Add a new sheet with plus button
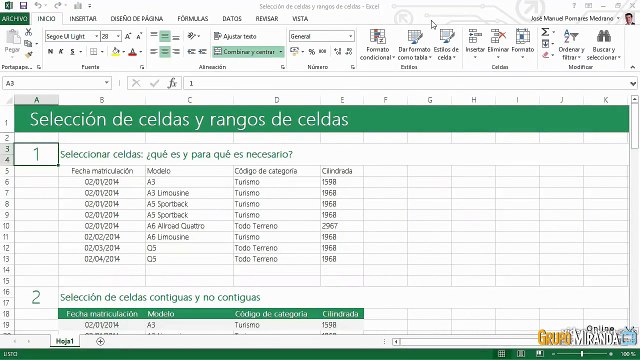 point(100,341)
